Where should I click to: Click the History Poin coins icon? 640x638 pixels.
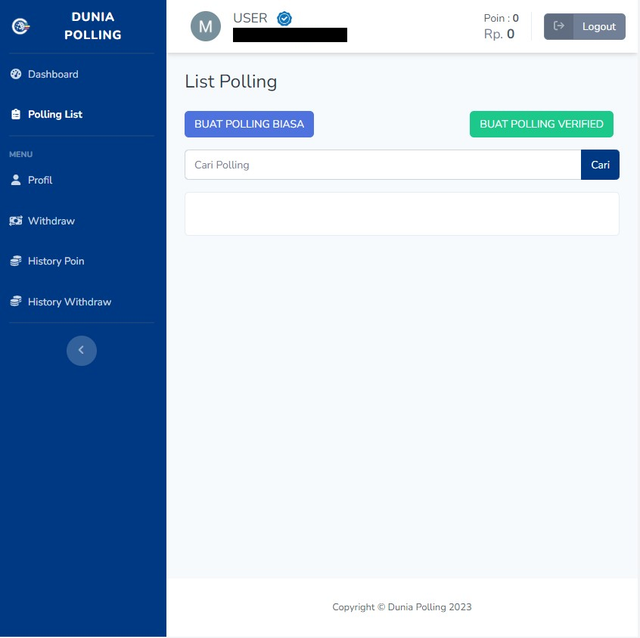click(x=16, y=261)
